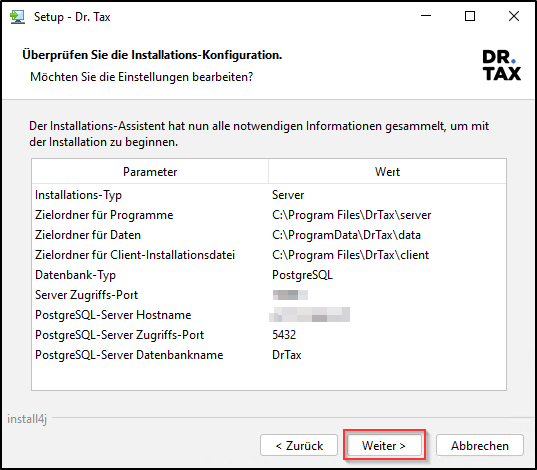The height and width of the screenshot is (470, 537).
Task: Click the DR. TAX logo
Action: 502,65
